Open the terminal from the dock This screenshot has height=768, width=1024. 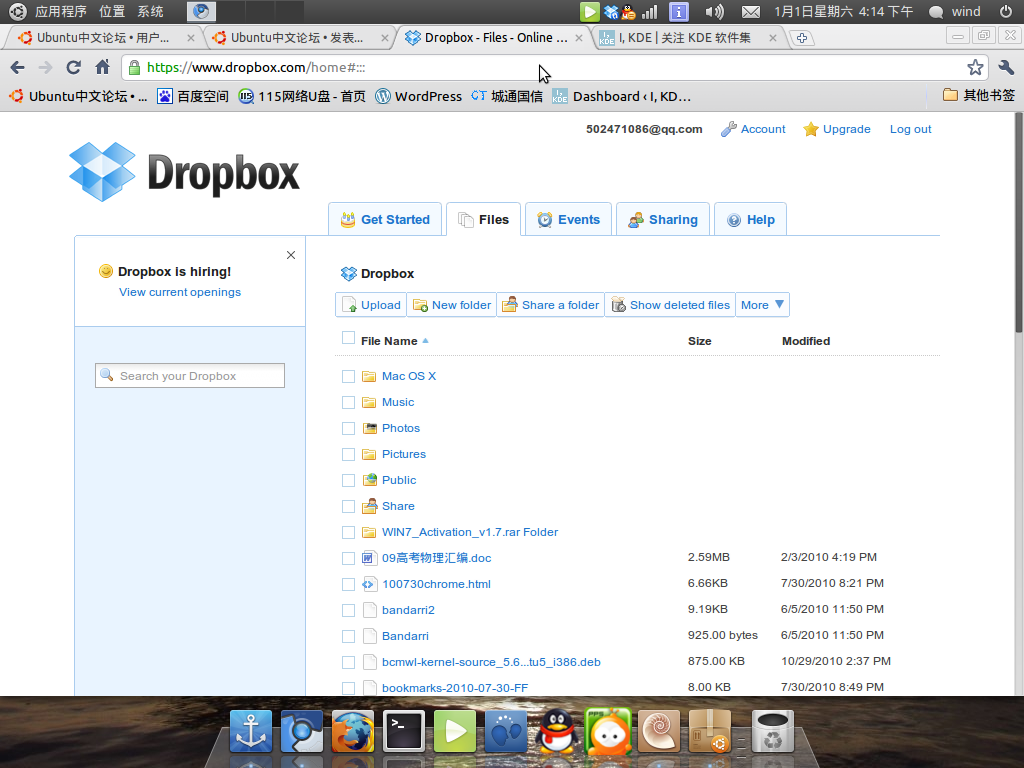point(404,731)
